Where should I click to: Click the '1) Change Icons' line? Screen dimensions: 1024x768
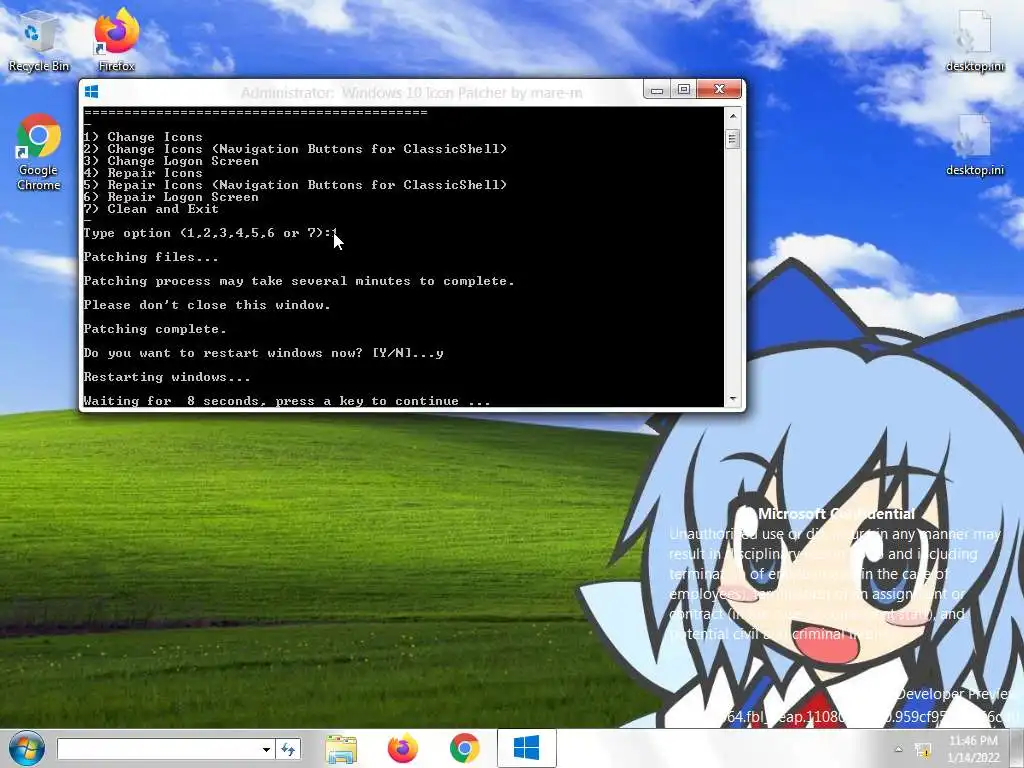coord(143,137)
